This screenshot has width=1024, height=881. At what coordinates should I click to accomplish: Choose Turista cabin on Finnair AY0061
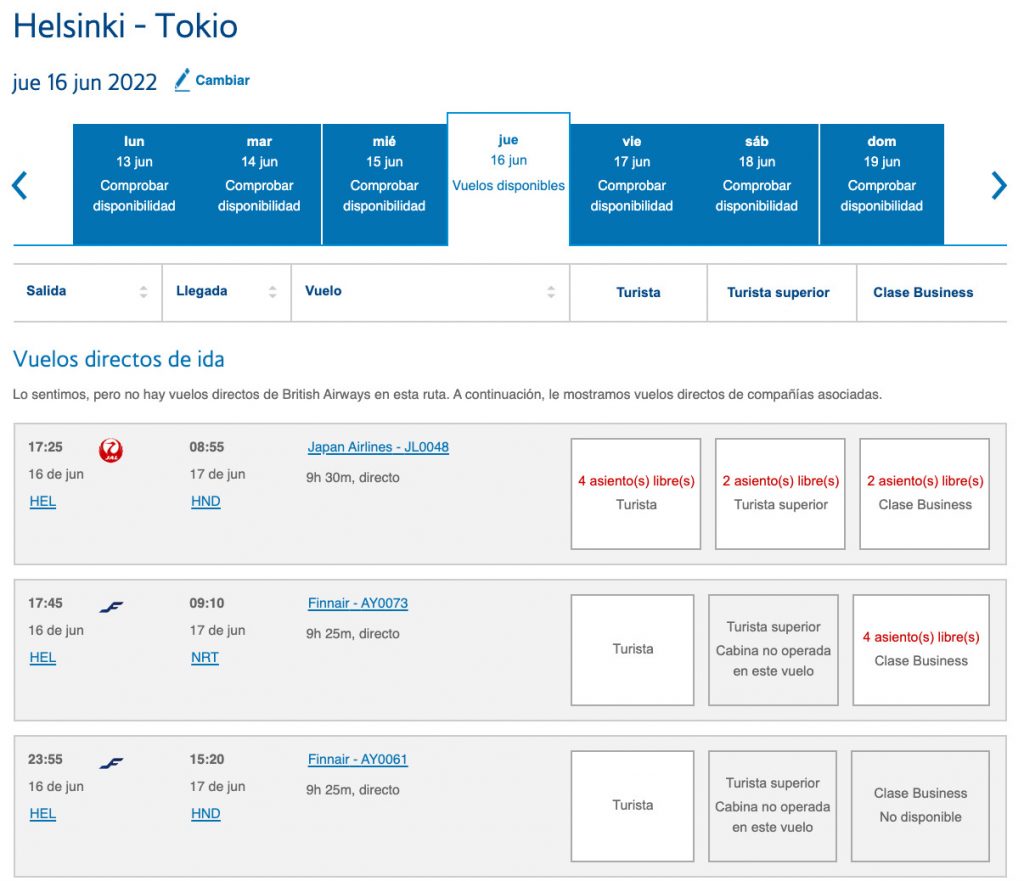pyautogui.click(x=633, y=806)
